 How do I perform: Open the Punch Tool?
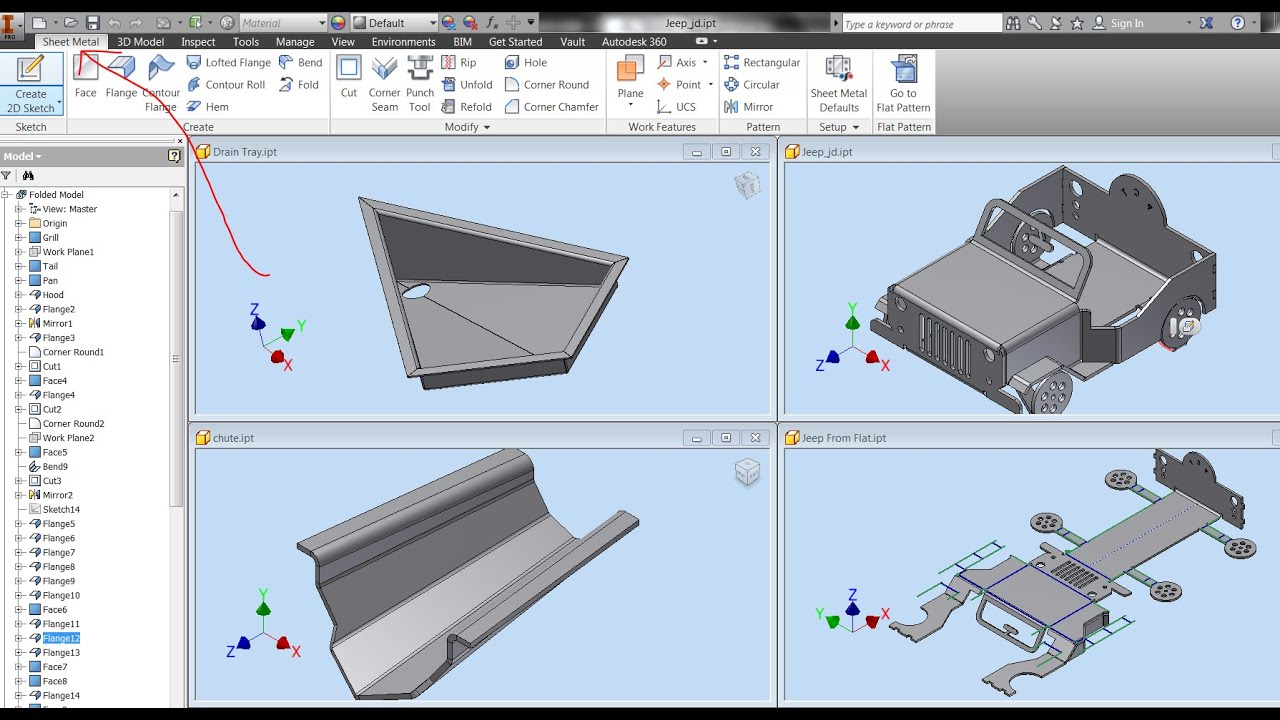click(x=420, y=83)
